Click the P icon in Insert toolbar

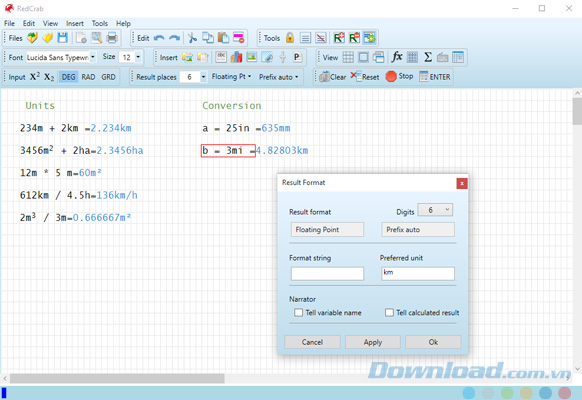click(x=297, y=57)
